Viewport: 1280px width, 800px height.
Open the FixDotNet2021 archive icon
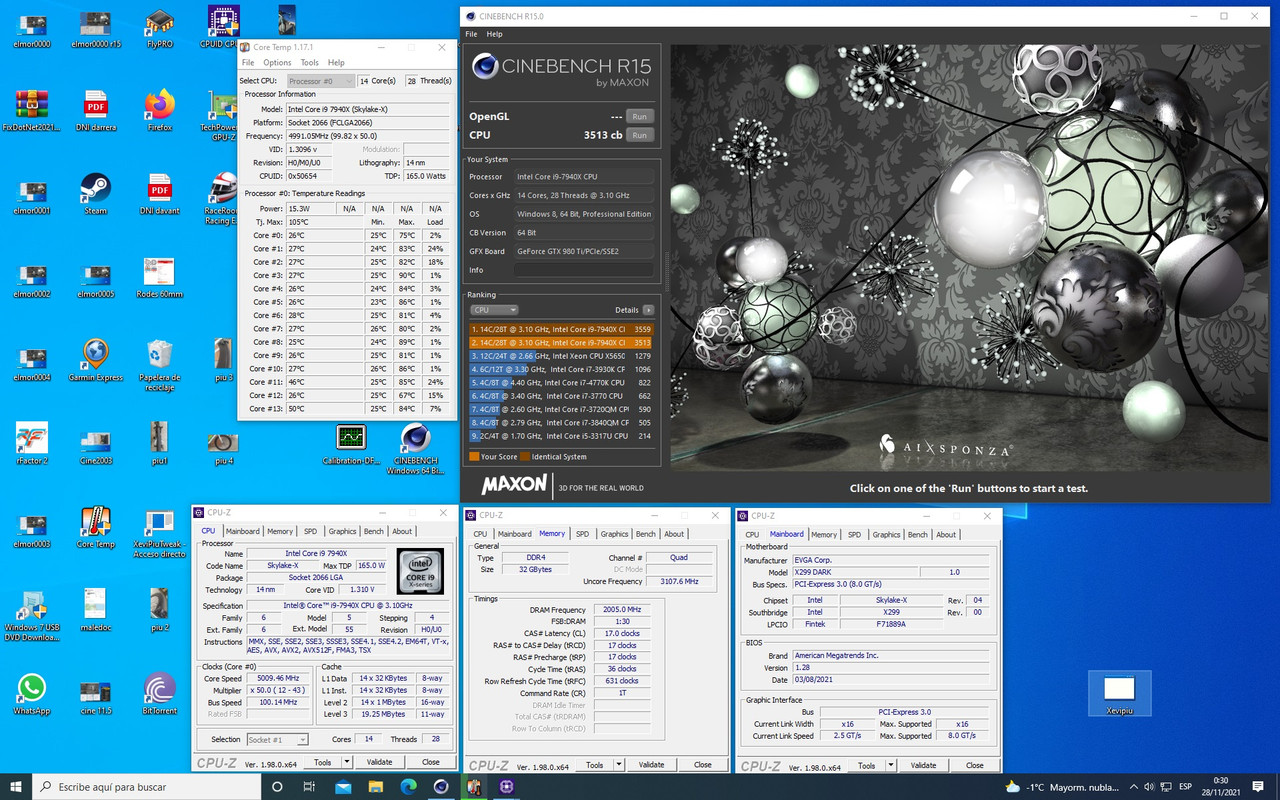click(x=31, y=110)
